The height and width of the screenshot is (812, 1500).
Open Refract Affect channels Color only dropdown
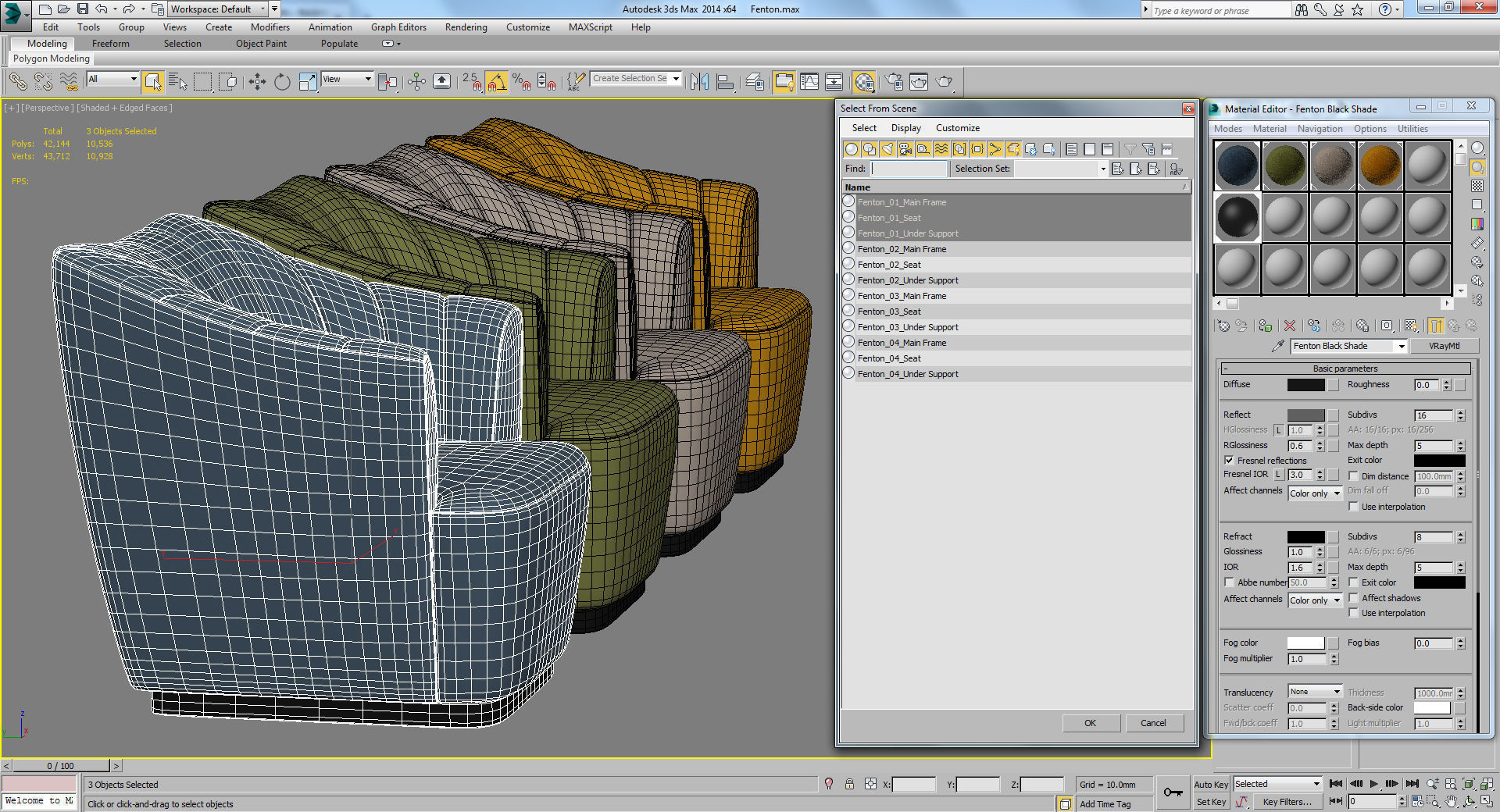tap(1315, 600)
